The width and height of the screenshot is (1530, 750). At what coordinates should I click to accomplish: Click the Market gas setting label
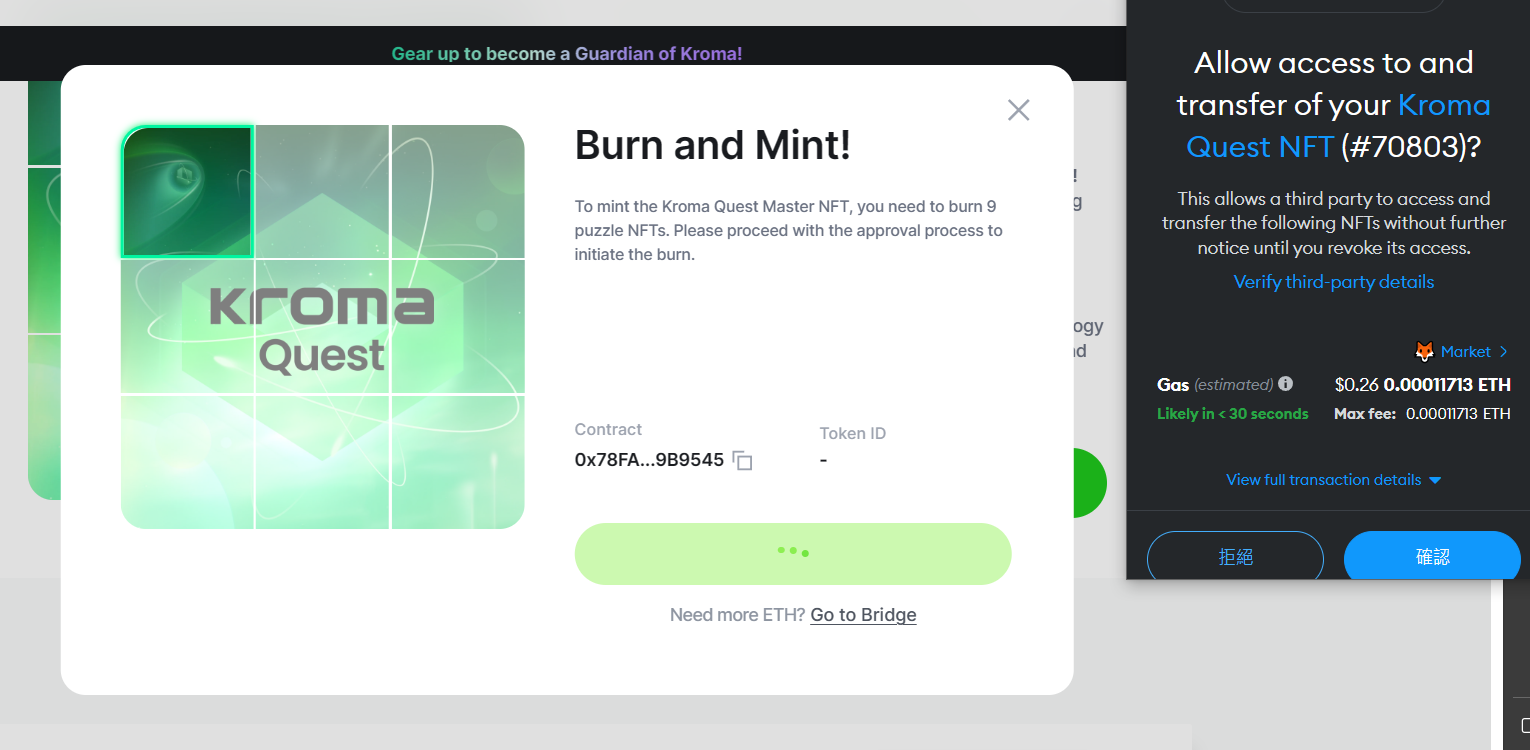point(1465,352)
